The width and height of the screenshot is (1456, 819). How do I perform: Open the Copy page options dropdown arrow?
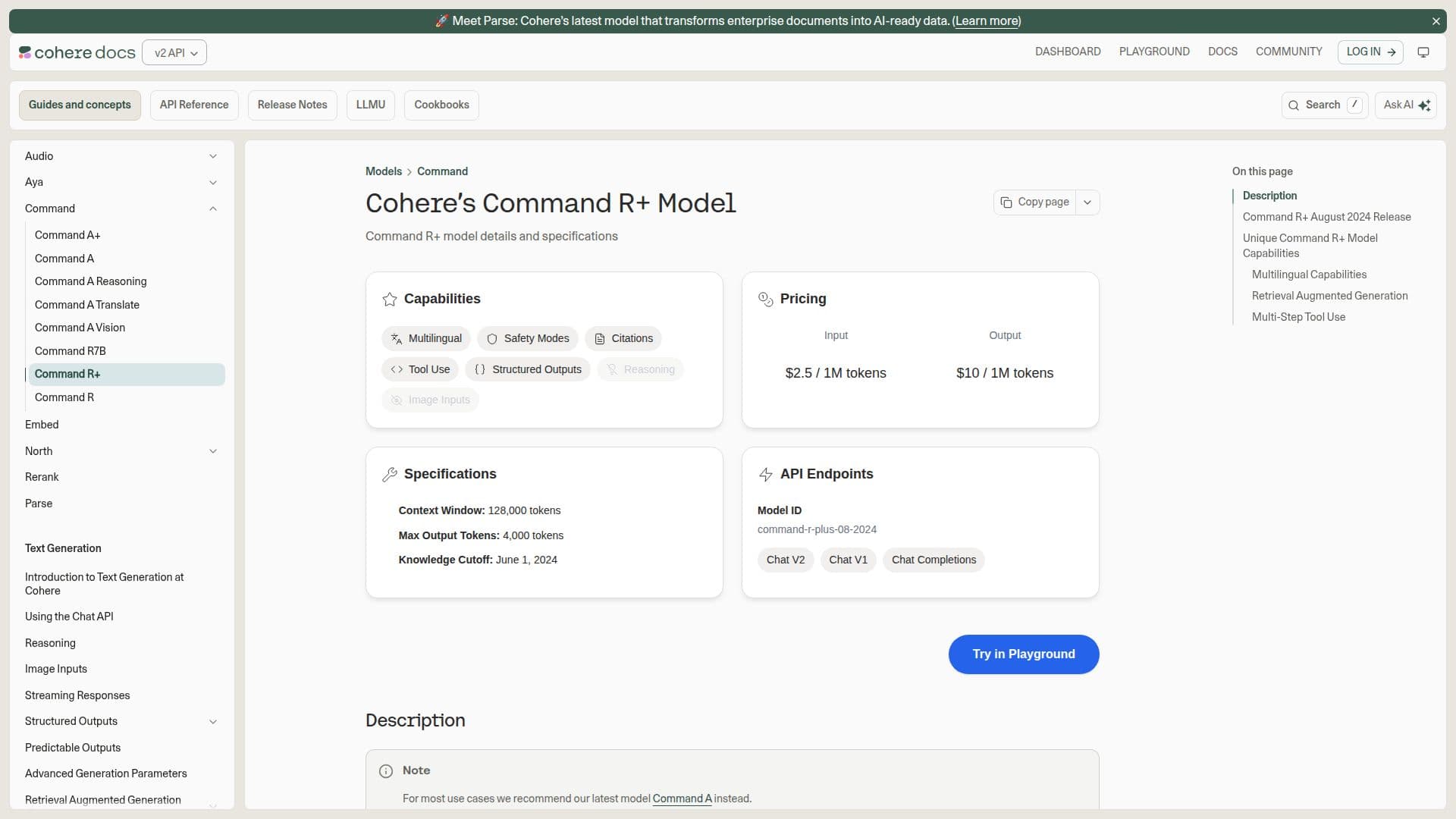pos(1087,202)
